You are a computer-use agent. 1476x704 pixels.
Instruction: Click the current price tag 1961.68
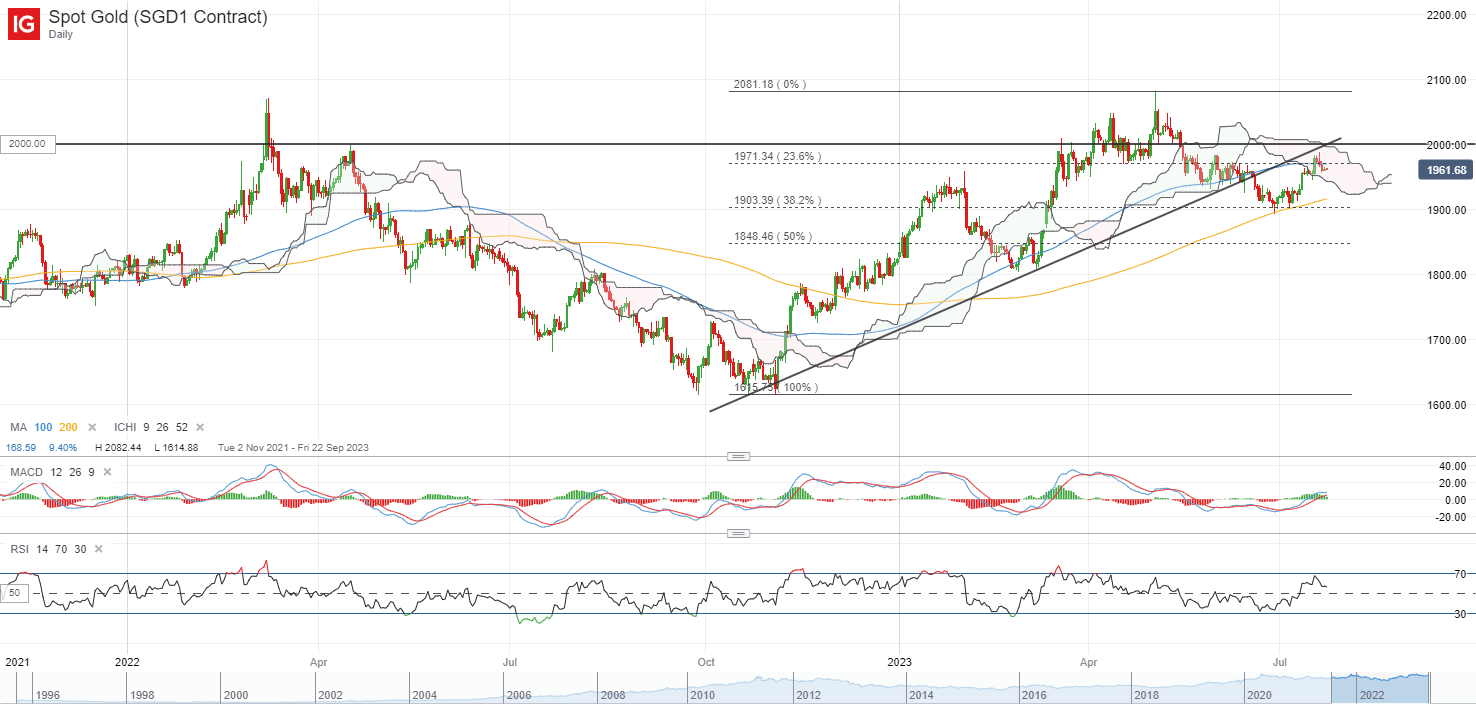1445,172
